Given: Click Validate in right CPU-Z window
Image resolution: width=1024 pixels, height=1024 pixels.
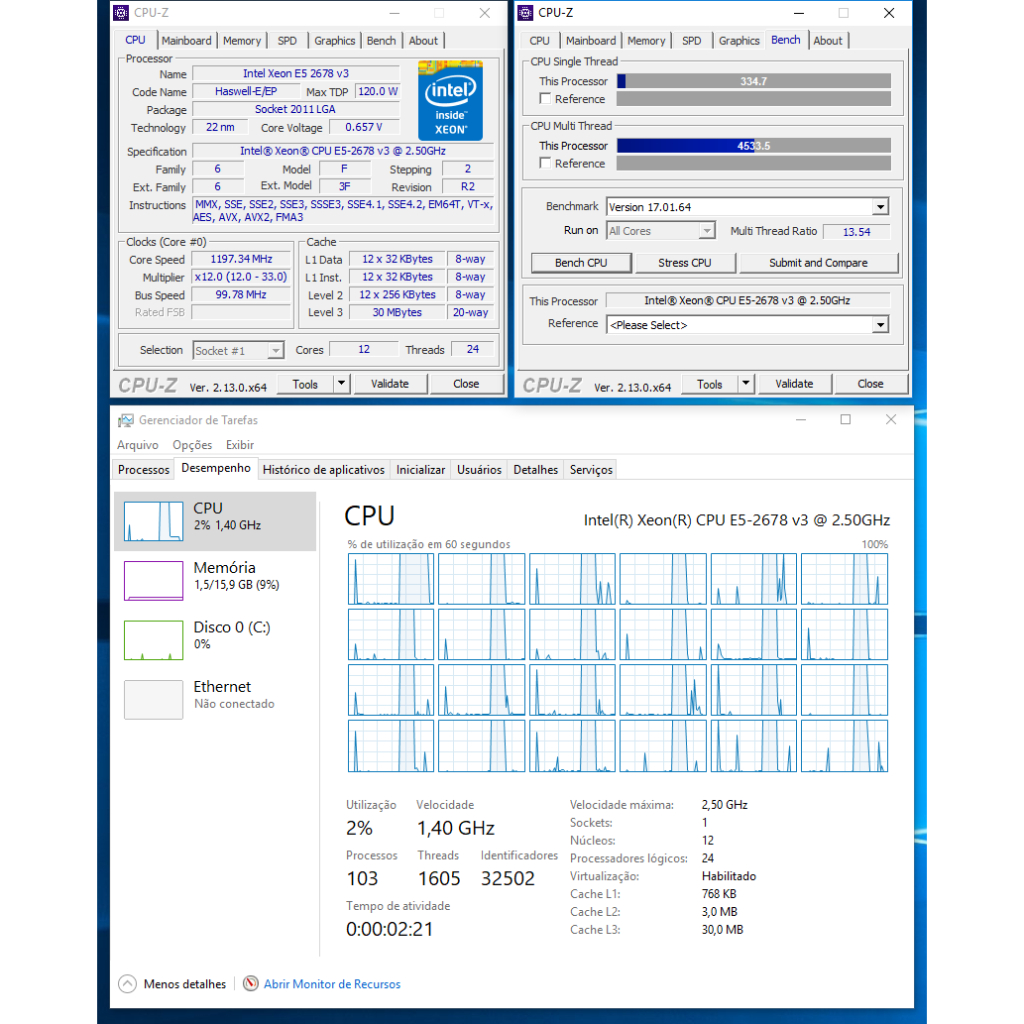Looking at the screenshot, I should 794,383.
